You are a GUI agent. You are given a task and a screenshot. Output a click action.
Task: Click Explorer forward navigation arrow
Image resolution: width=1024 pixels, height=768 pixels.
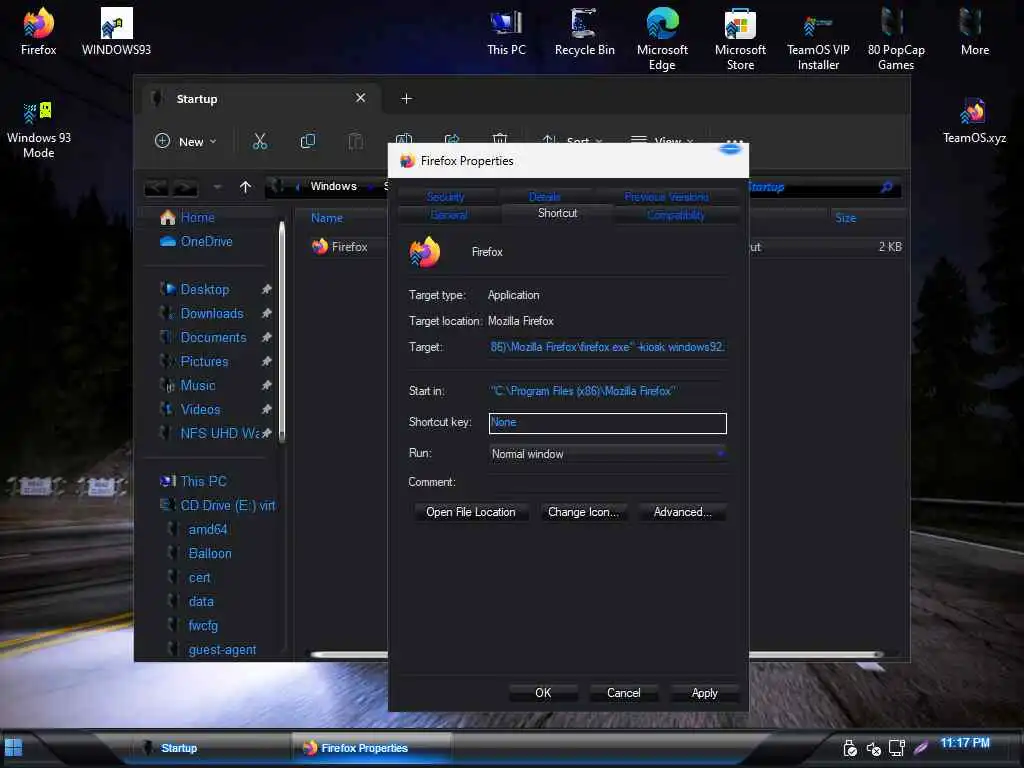(184, 188)
